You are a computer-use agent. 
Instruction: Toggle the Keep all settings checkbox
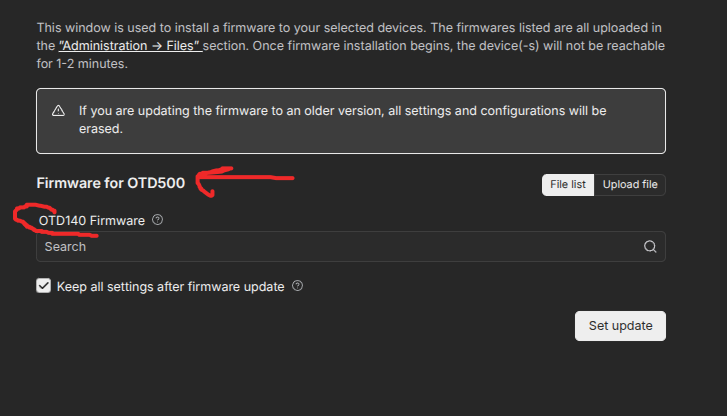click(44, 287)
